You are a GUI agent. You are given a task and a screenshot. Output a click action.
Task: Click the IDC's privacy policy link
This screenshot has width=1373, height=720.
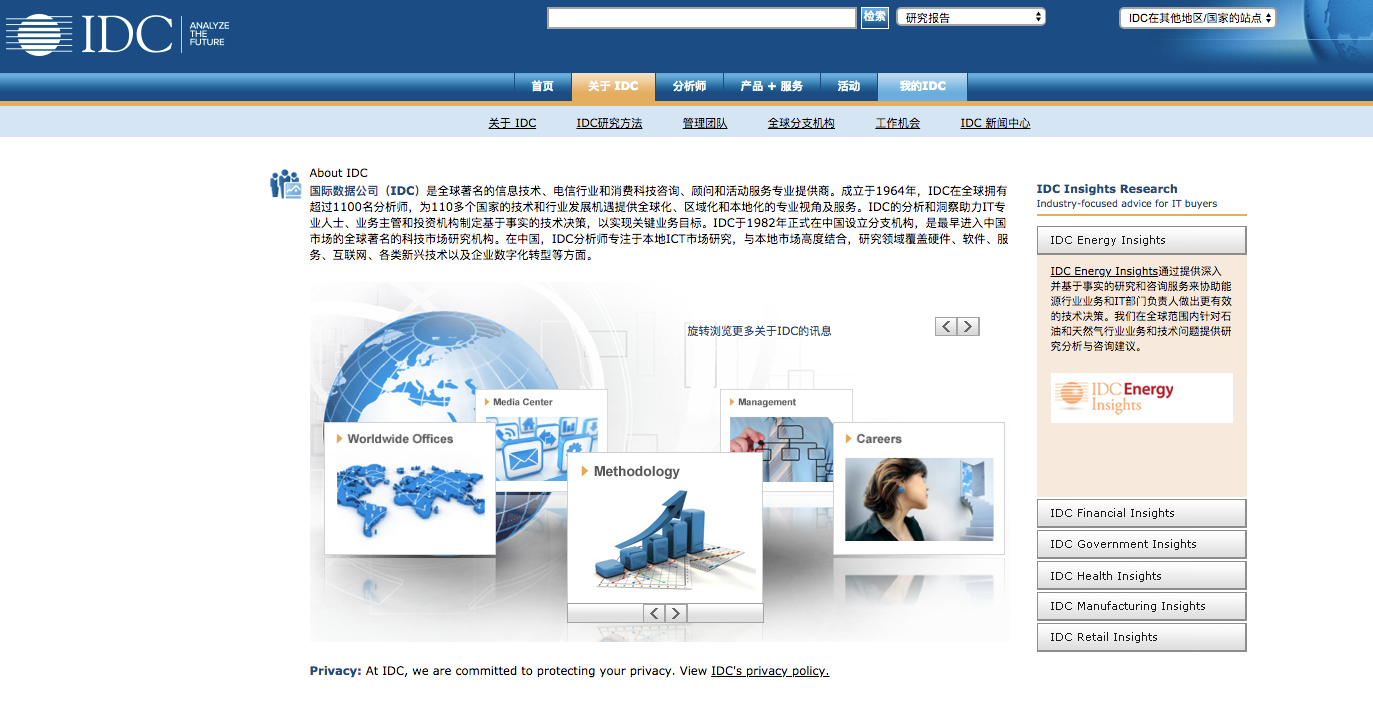pos(770,671)
